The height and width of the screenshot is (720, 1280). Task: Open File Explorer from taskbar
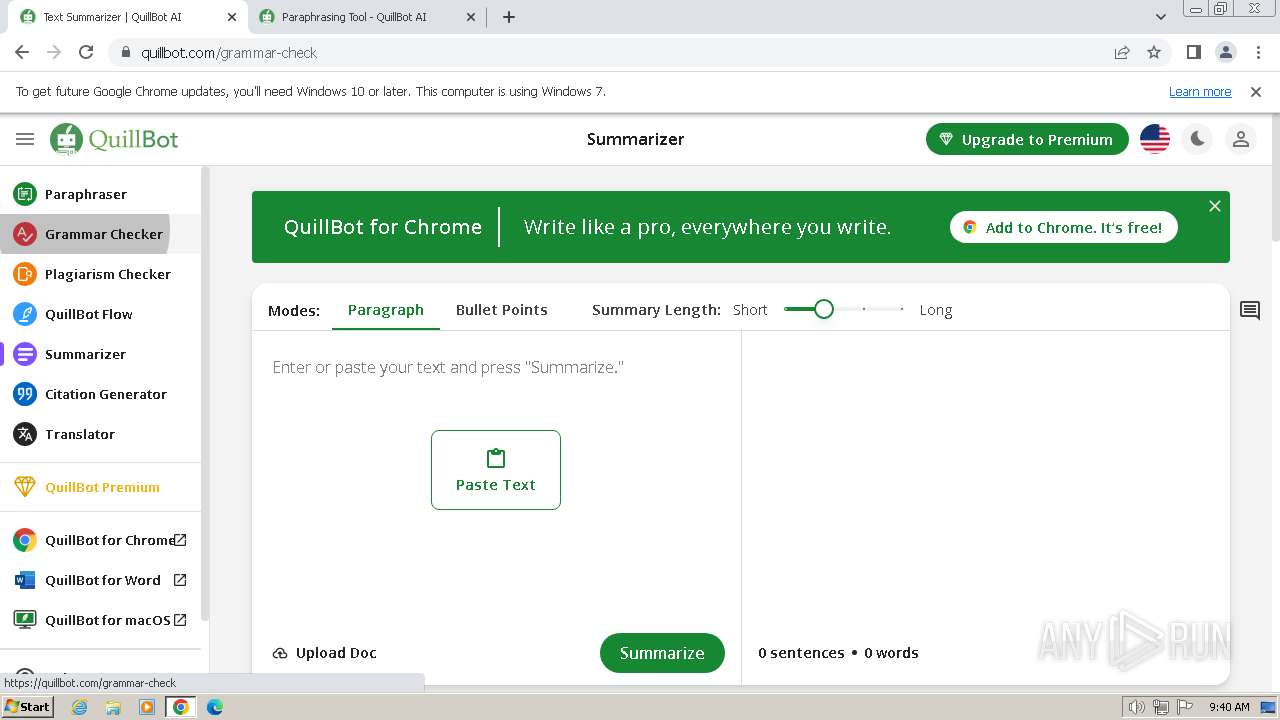click(113, 707)
